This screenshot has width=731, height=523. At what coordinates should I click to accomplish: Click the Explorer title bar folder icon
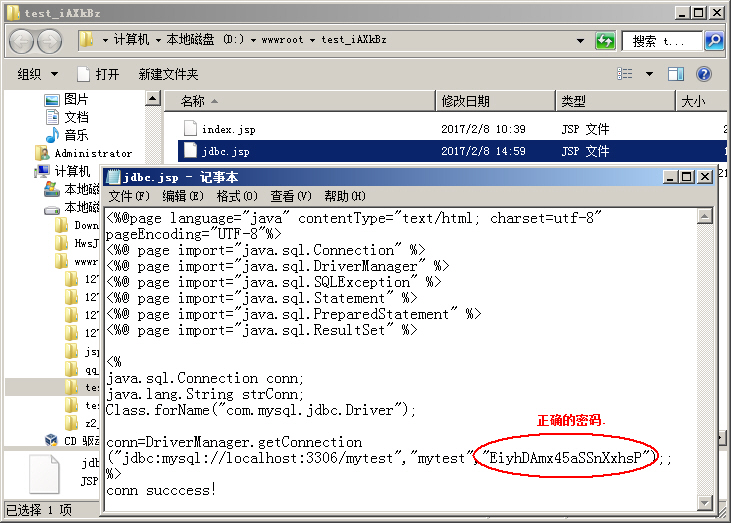click(x=13, y=13)
